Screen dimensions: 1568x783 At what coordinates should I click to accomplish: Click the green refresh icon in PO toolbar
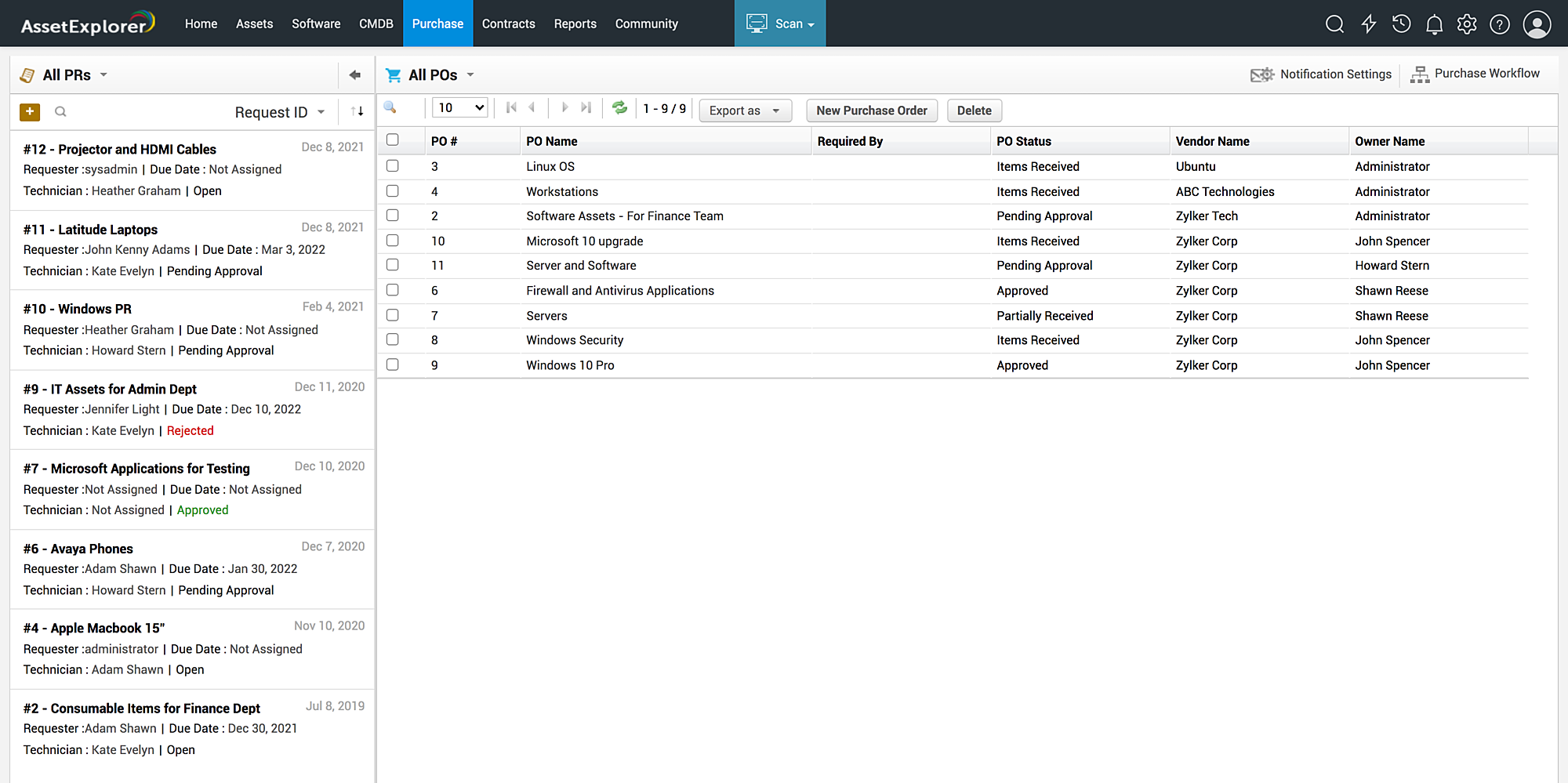pos(619,108)
